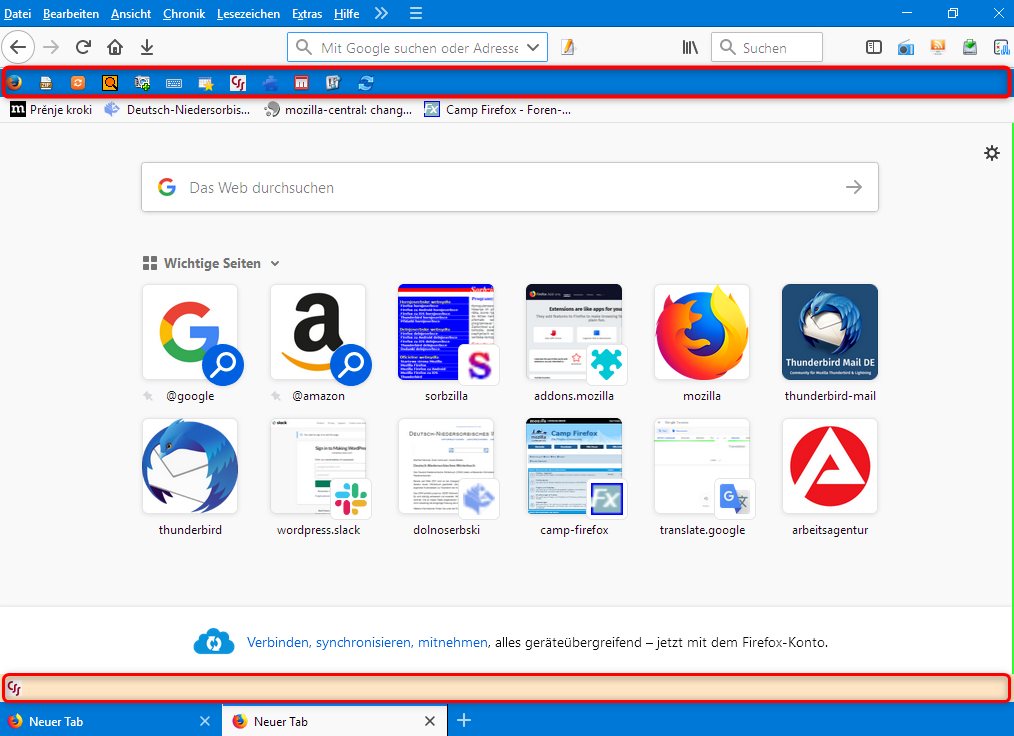This screenshot has height=736, width=1014.
Task: Open the Library bookshelf icon
Action: [x=690, y=47]
